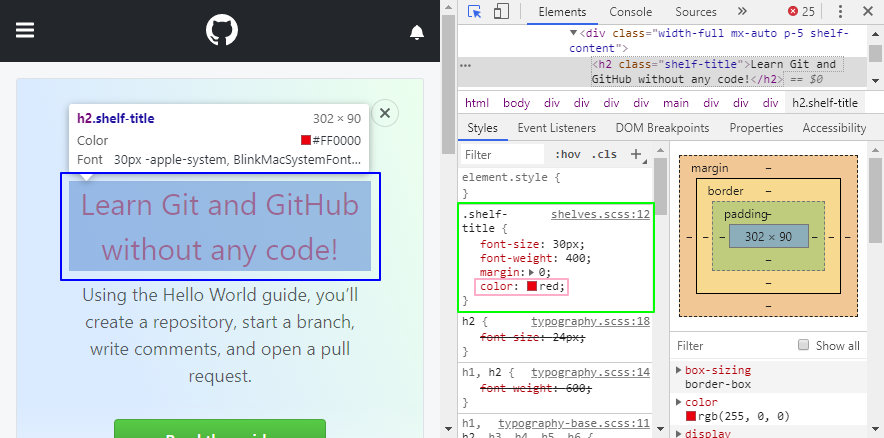Select body in the breadcrumb trail

click(516, 103)
